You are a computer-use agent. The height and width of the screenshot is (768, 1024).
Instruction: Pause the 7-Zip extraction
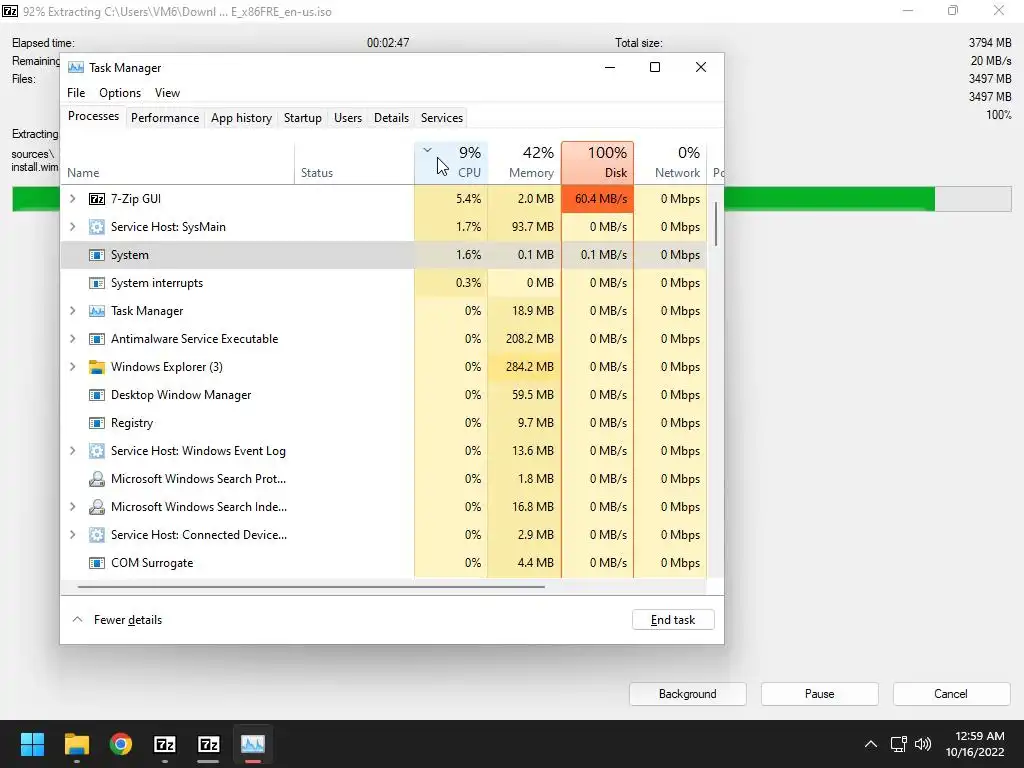coord(820,694)
